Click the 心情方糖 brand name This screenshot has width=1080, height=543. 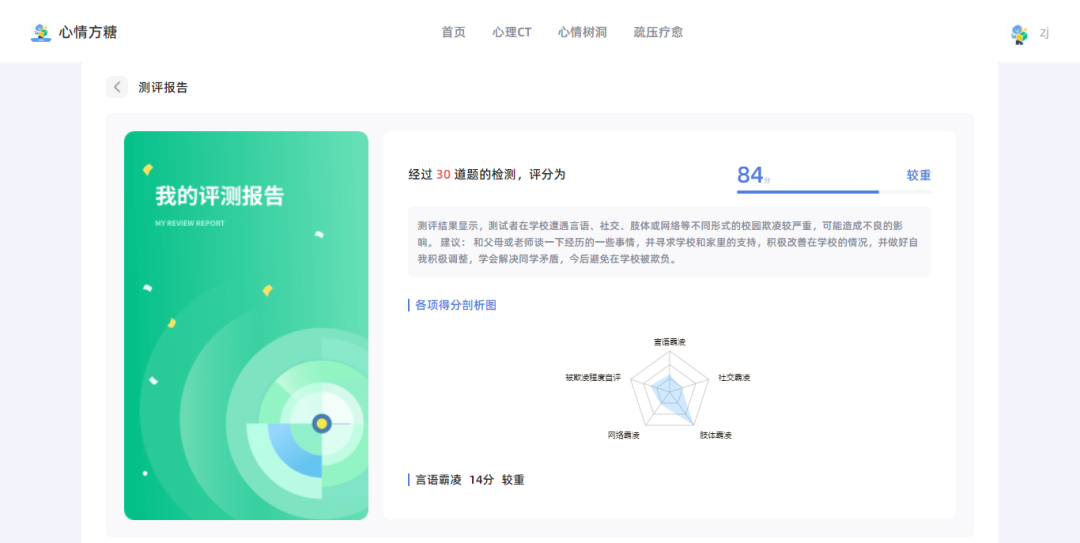(88, 32)
